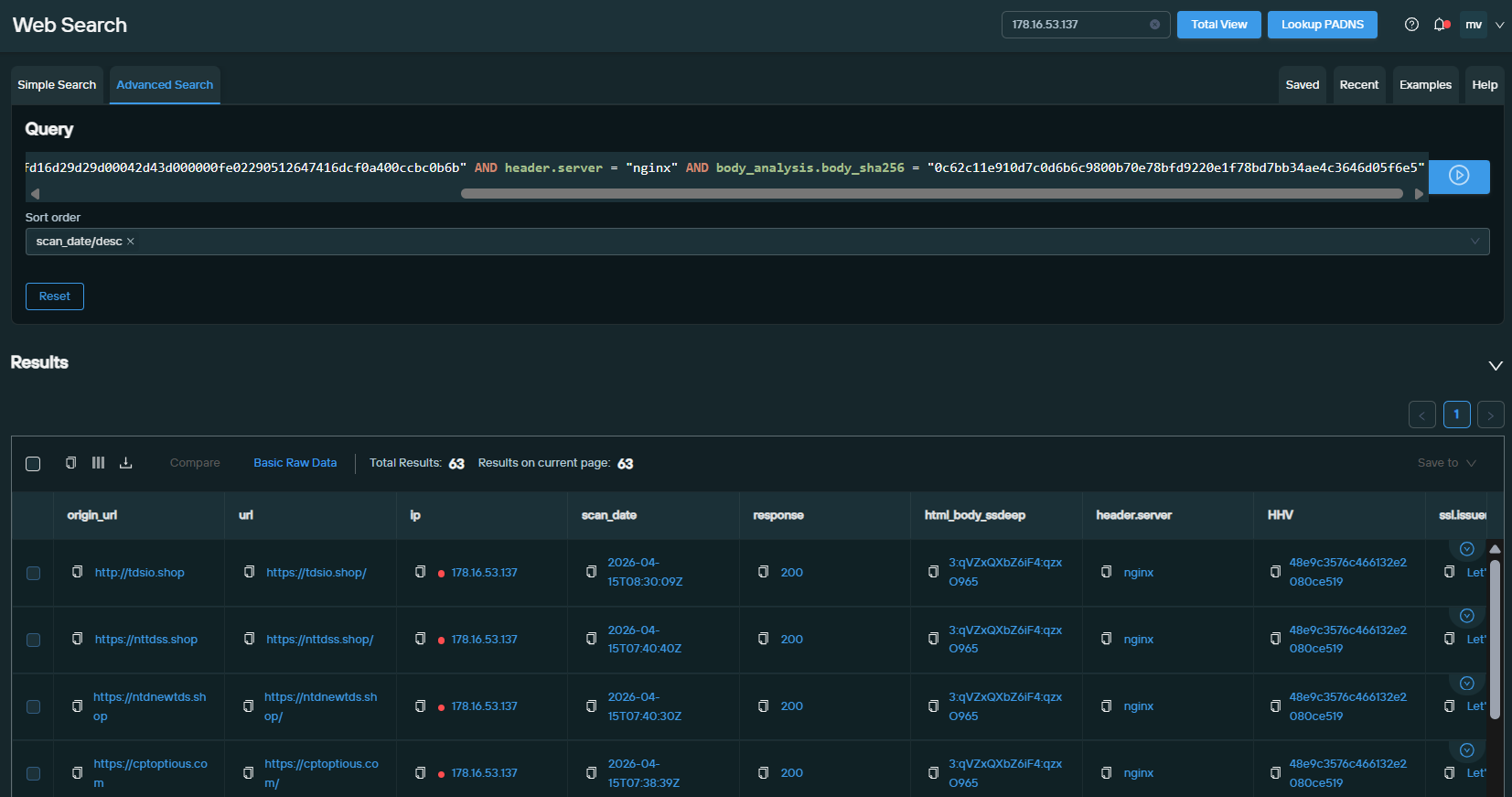Image resolution: width=1512 pixels, height=797 pixels.
Task: Switch to Advanced Search tab
Action: click(165, 85)
